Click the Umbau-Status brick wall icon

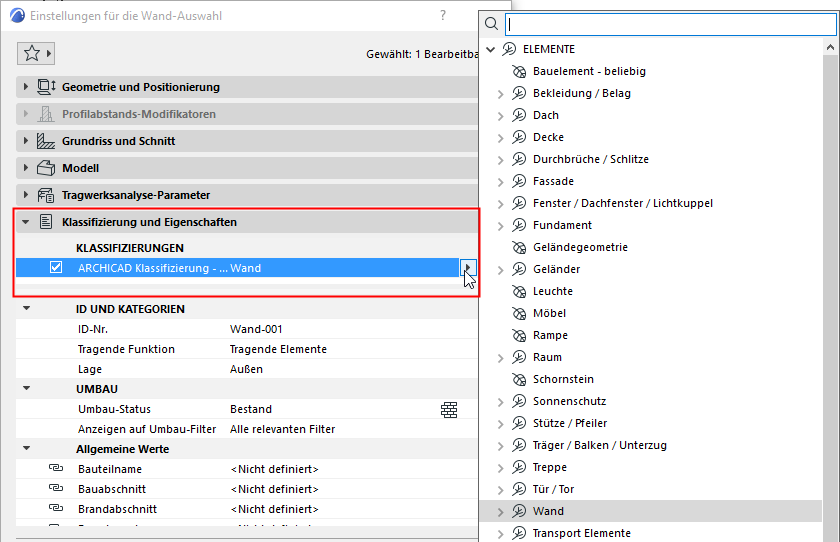coord(449,409)
